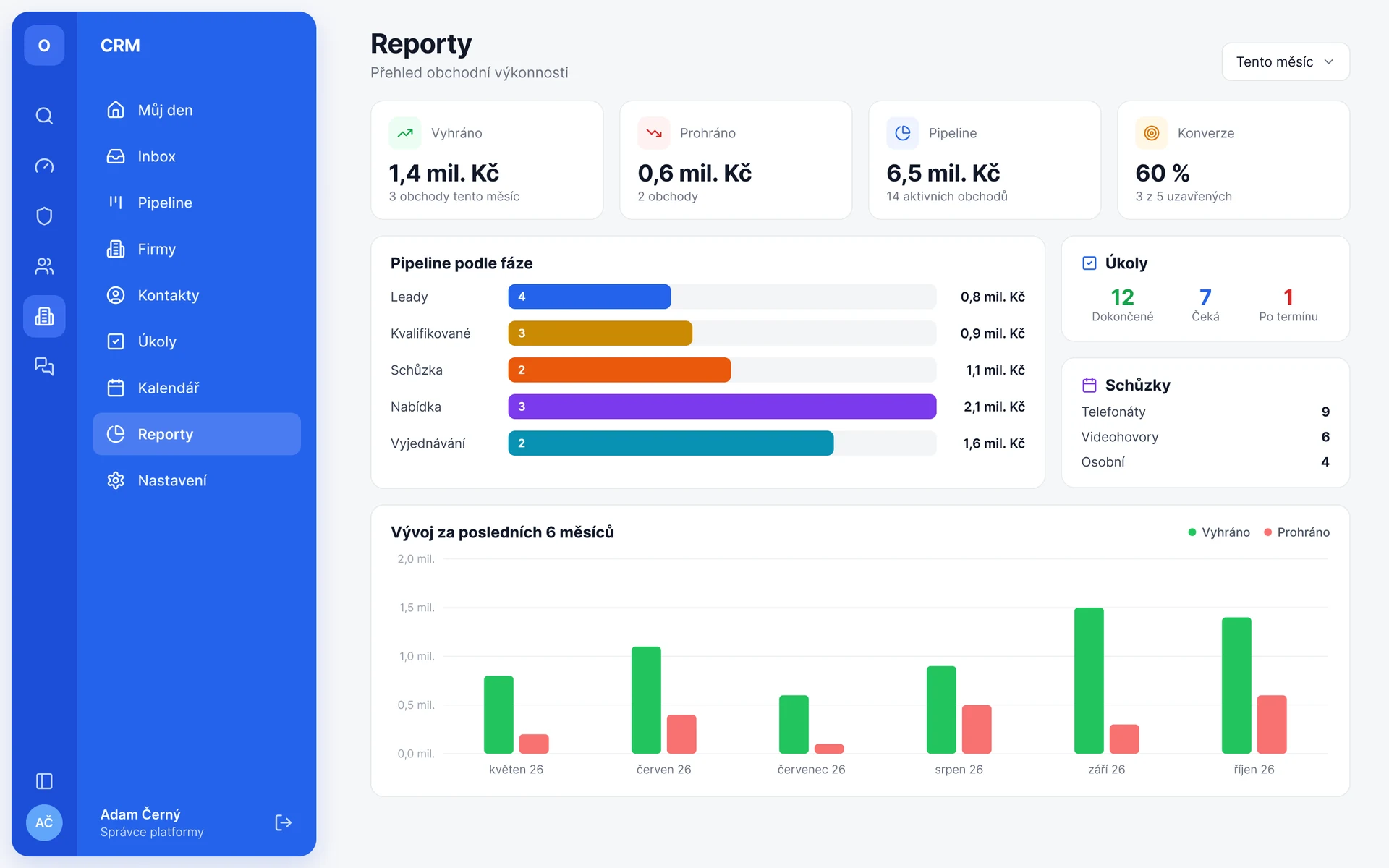1389x868 pixels.
Task: Click the green Vyhráno trend icon
Action: tap(405, 133)
